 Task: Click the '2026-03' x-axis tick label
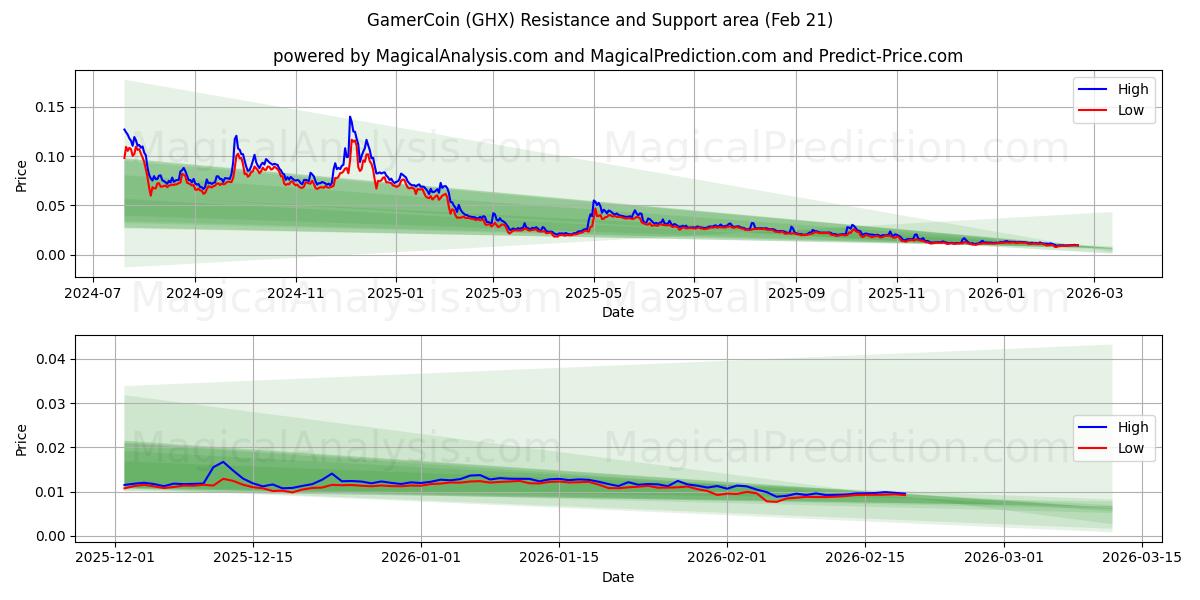point(1093,294)
